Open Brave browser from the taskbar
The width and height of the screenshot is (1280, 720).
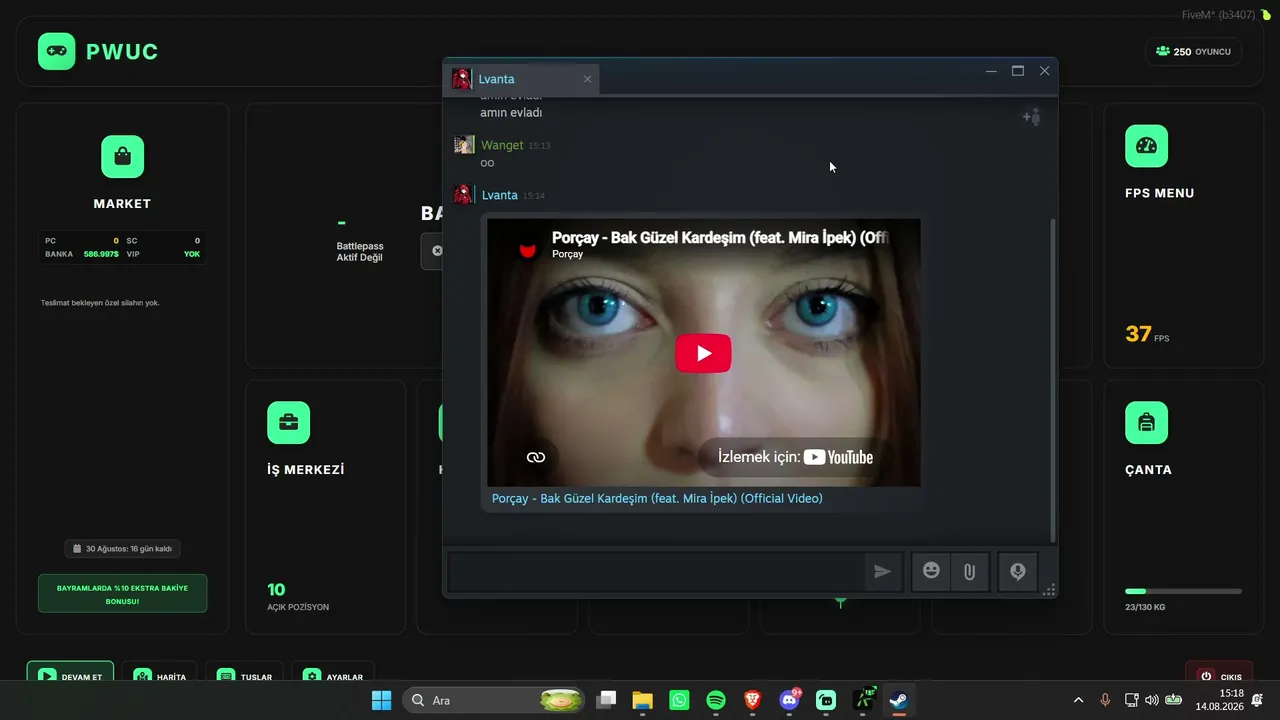(753, 701)
